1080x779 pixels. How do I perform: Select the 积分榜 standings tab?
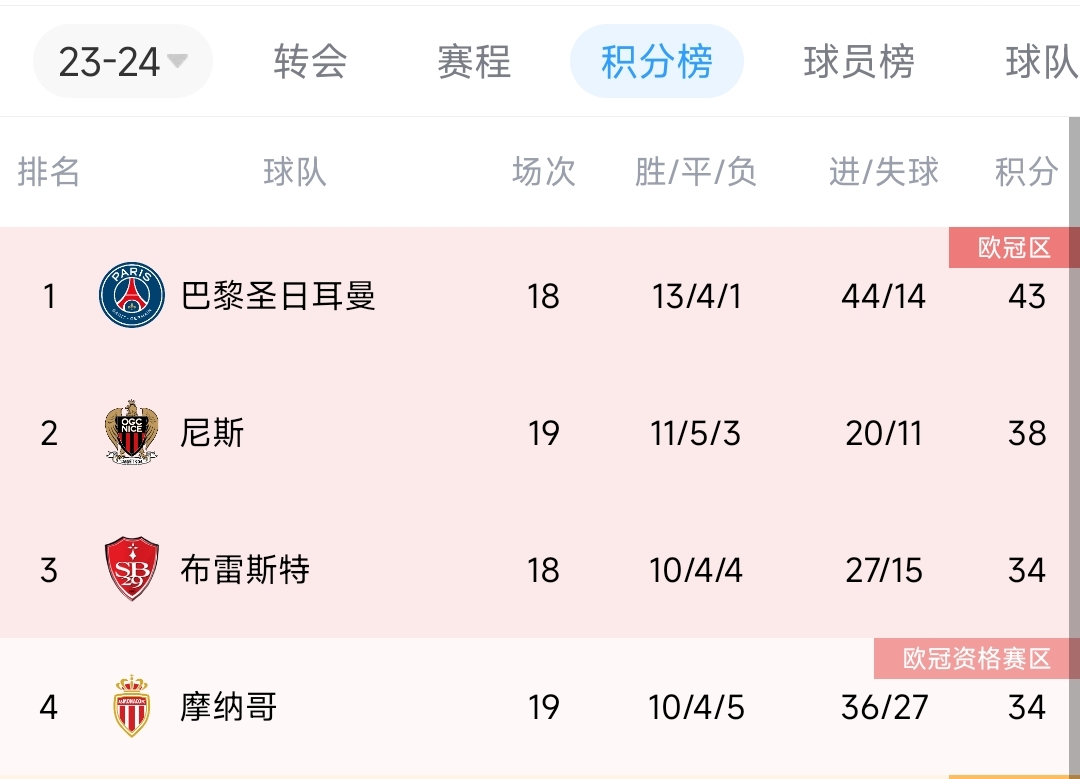click(x=656, y=61)
